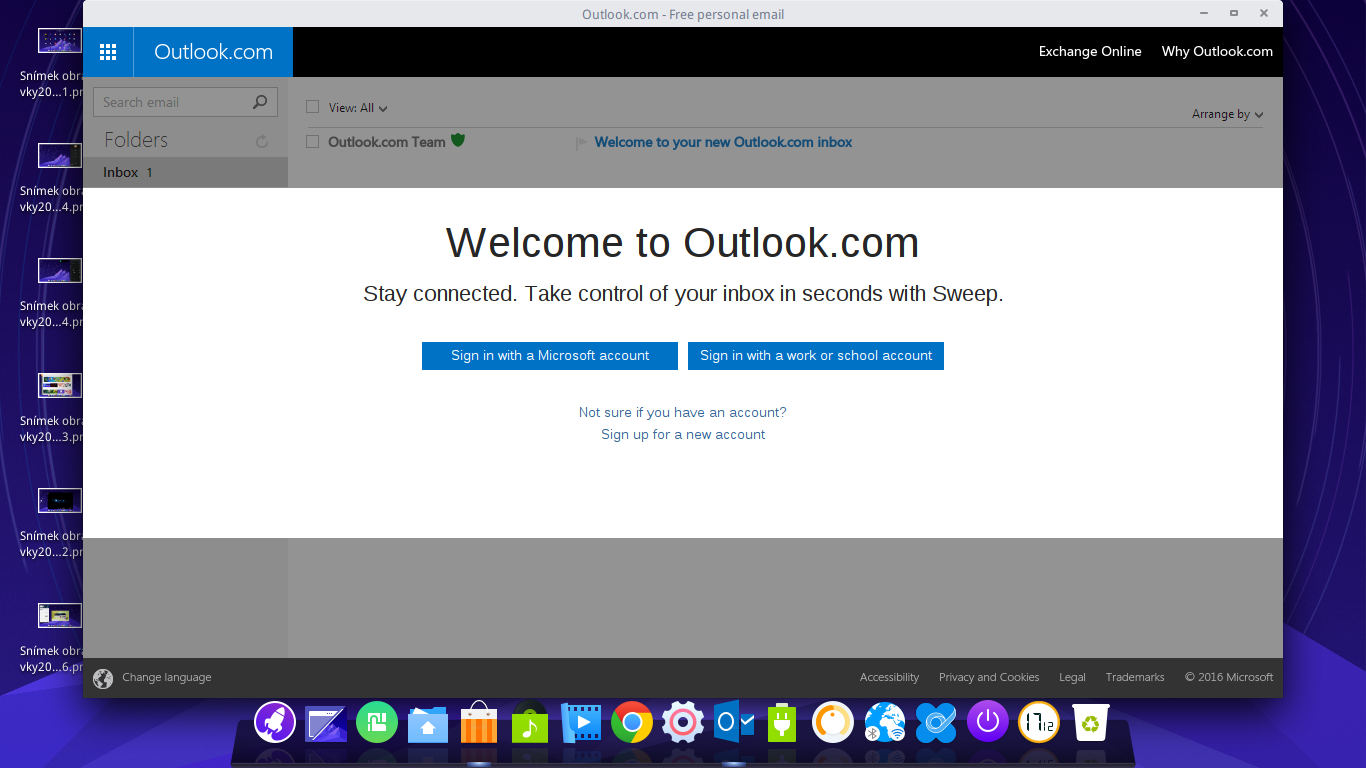Launch the blue video player in the dock
Image resolution: width=1366 pixels, height=768 pixels.
pos(581,722)
